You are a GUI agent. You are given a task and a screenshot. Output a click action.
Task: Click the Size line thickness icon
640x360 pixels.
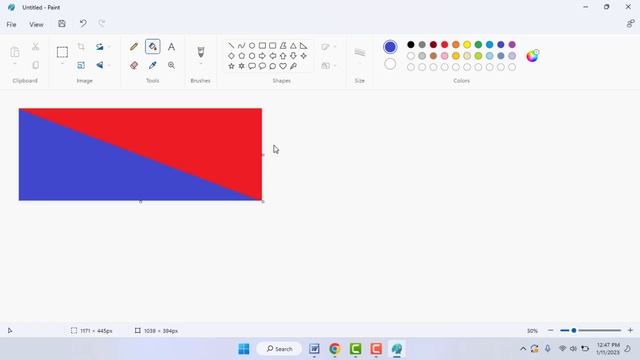pyautogui.click(x=360, y=52)
